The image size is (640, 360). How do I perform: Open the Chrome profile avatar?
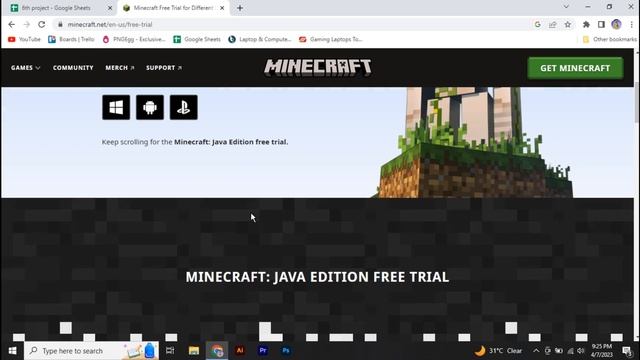tap(616, 24)
